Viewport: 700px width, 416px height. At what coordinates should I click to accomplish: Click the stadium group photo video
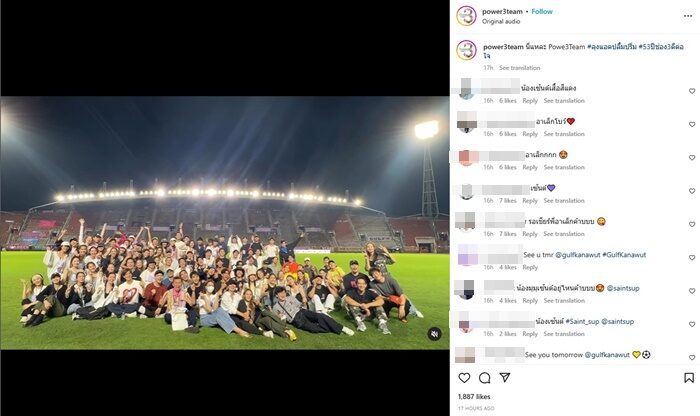point(225,223)
